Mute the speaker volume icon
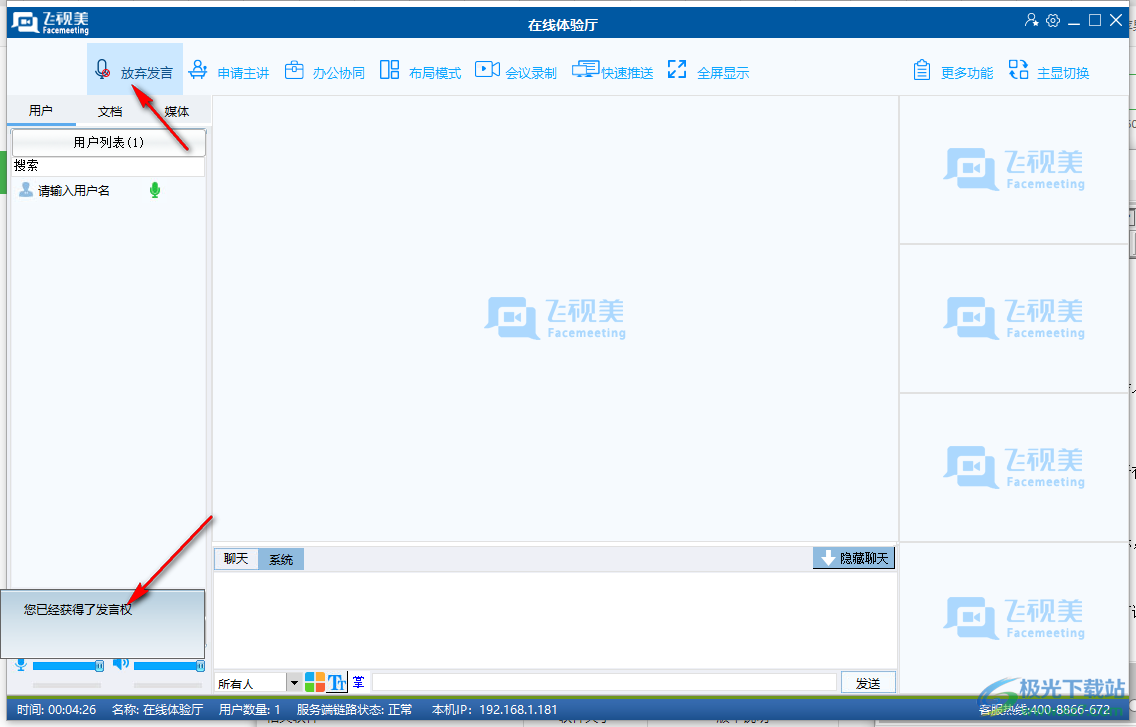 click(120, 663)
